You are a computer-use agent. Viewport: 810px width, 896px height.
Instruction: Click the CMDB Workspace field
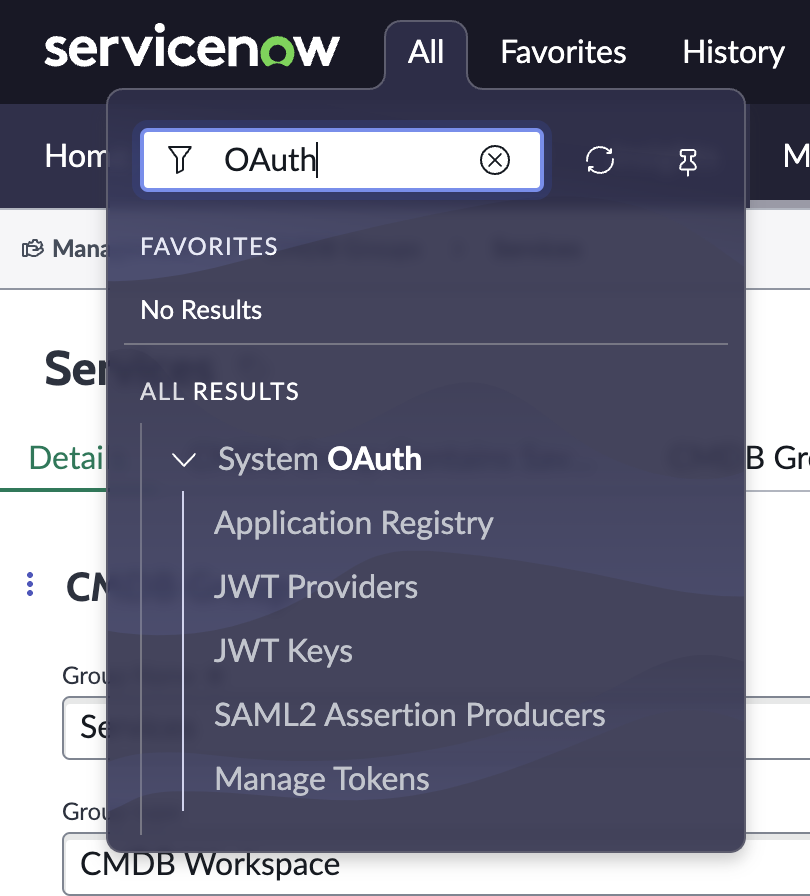tap(436, 863)
